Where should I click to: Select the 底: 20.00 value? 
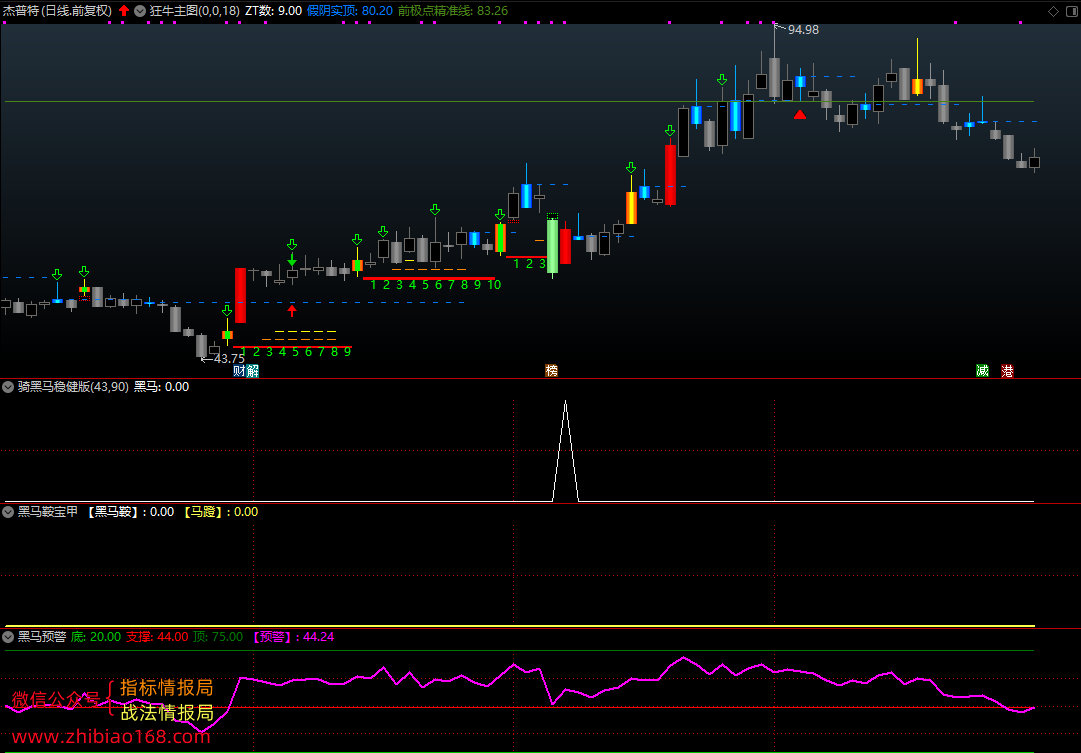tap(96, 636)
